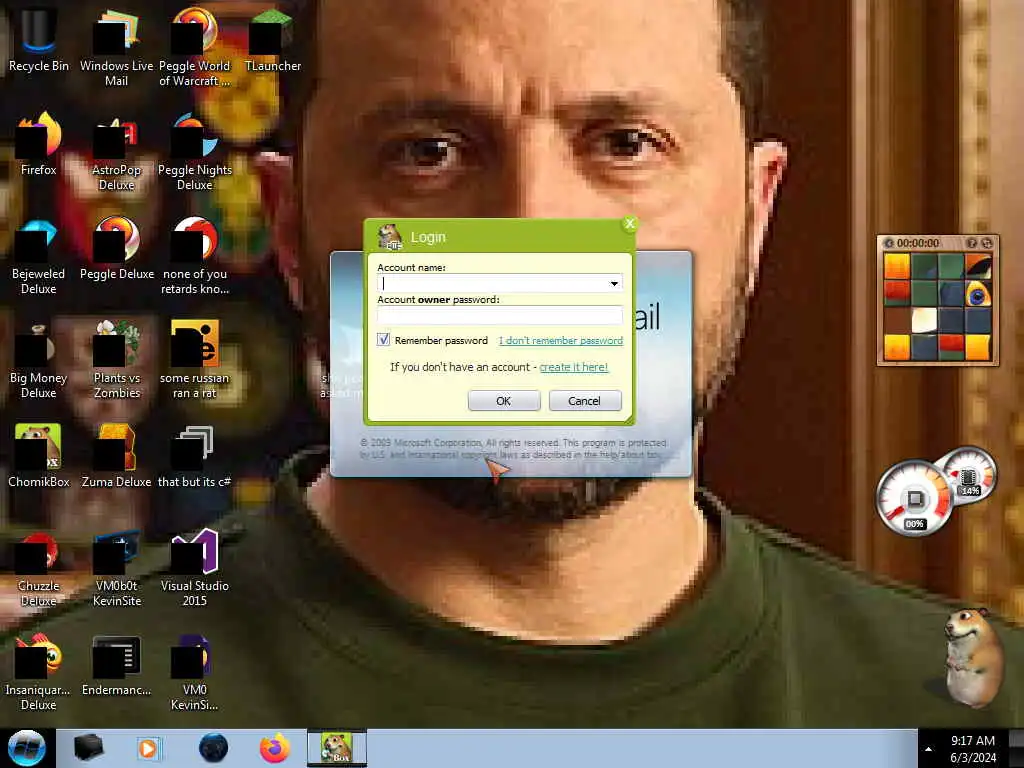The height and width of the screenshot is (768, 1024).
Task: Follow the 'create it here!' link
Action: pyautogui.click(x=573, y=367)
